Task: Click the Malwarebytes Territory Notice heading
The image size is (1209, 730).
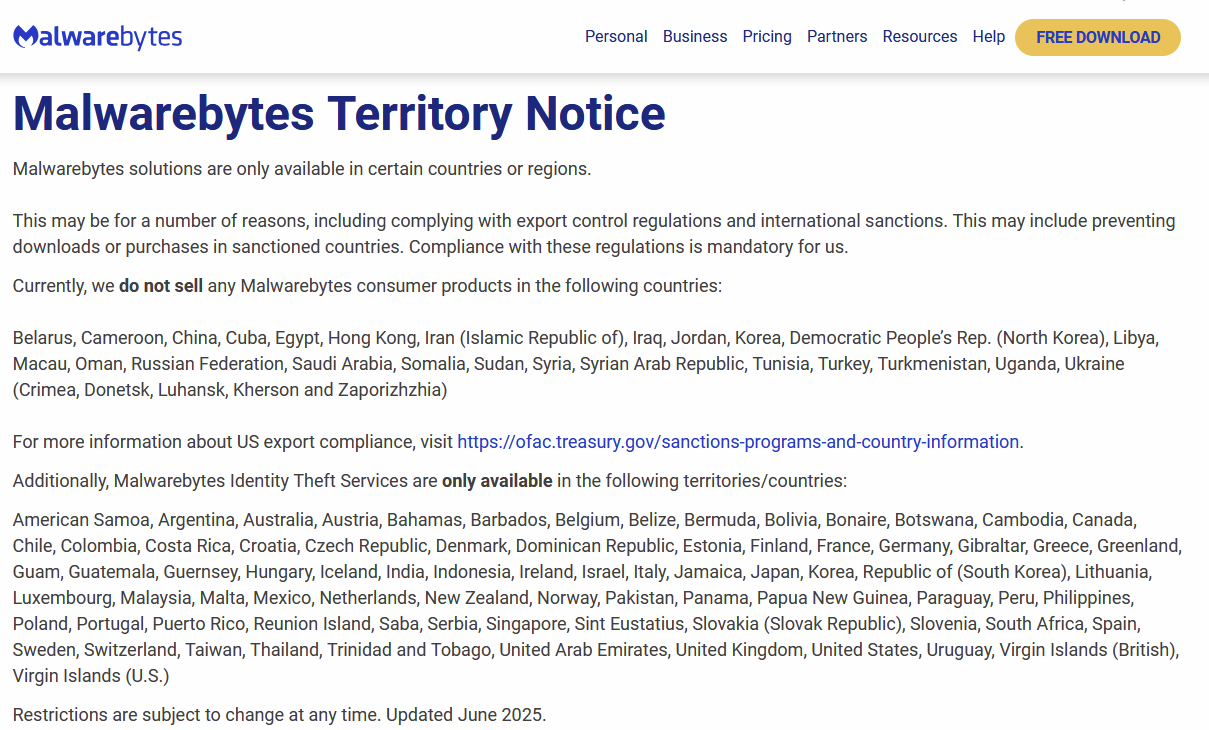Action: 339,113
